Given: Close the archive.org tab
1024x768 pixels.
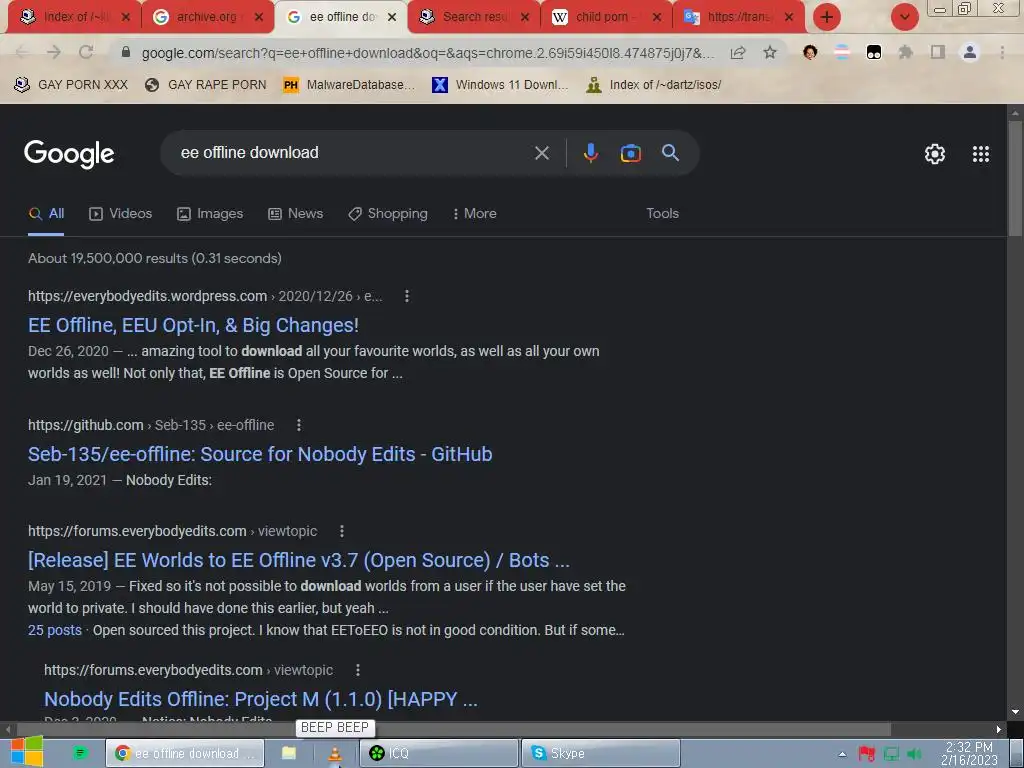Looking at the screenshot, I should pyautogui.click(x=259, y=17).
